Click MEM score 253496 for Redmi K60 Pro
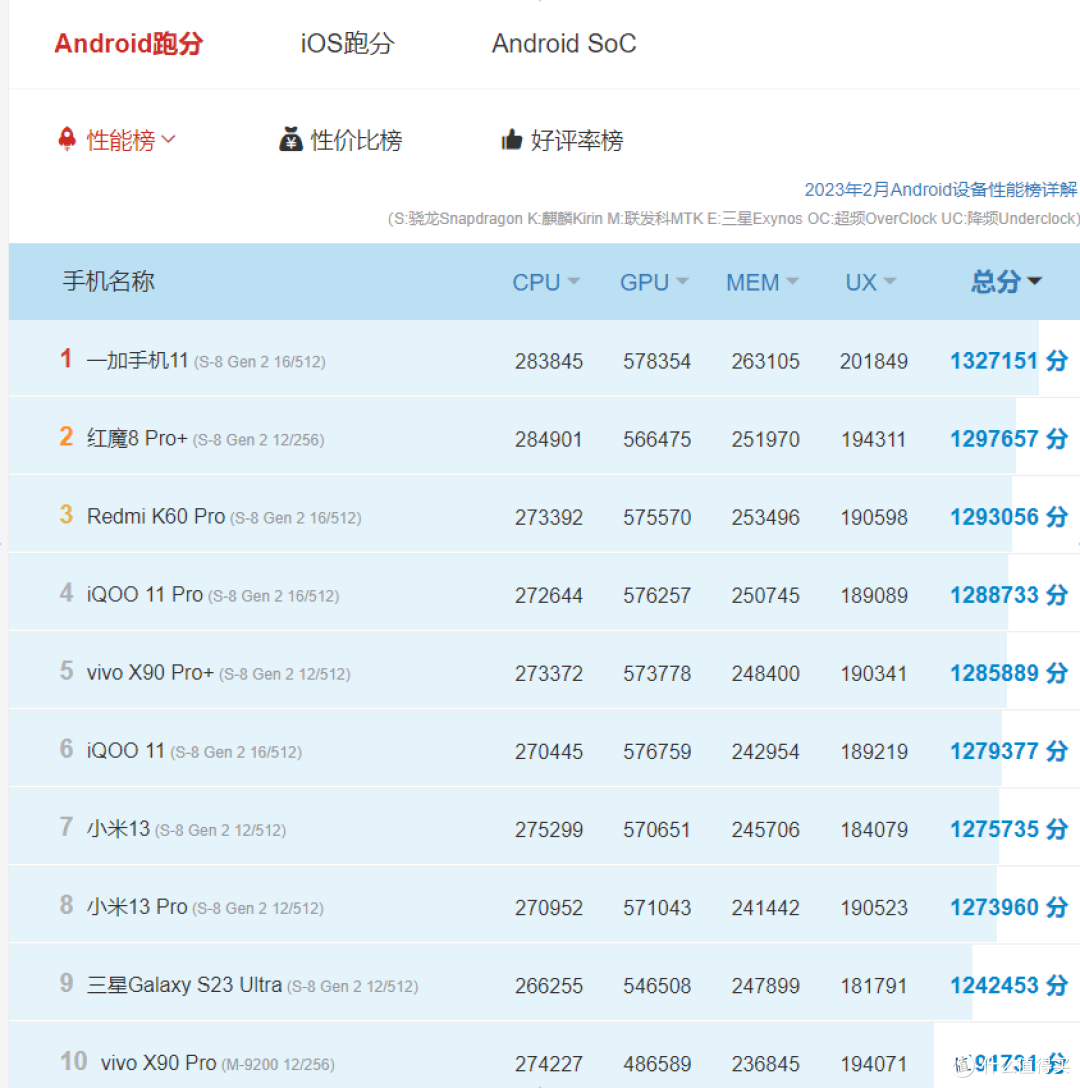The width and height of the screenshot is (1080, 1088). point(765,518)
